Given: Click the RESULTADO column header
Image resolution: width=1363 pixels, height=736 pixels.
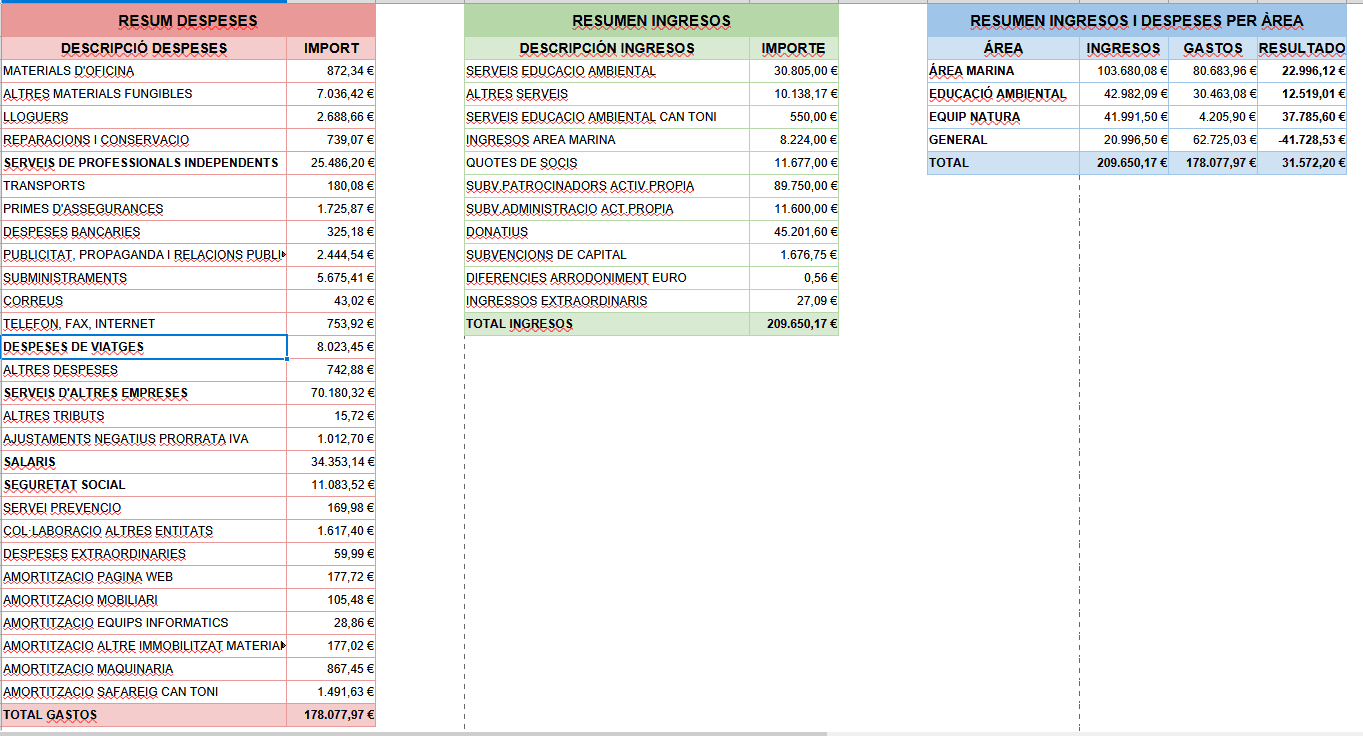Looking at the screenshot, I should pyautogui.click(x=1302, y=48).
